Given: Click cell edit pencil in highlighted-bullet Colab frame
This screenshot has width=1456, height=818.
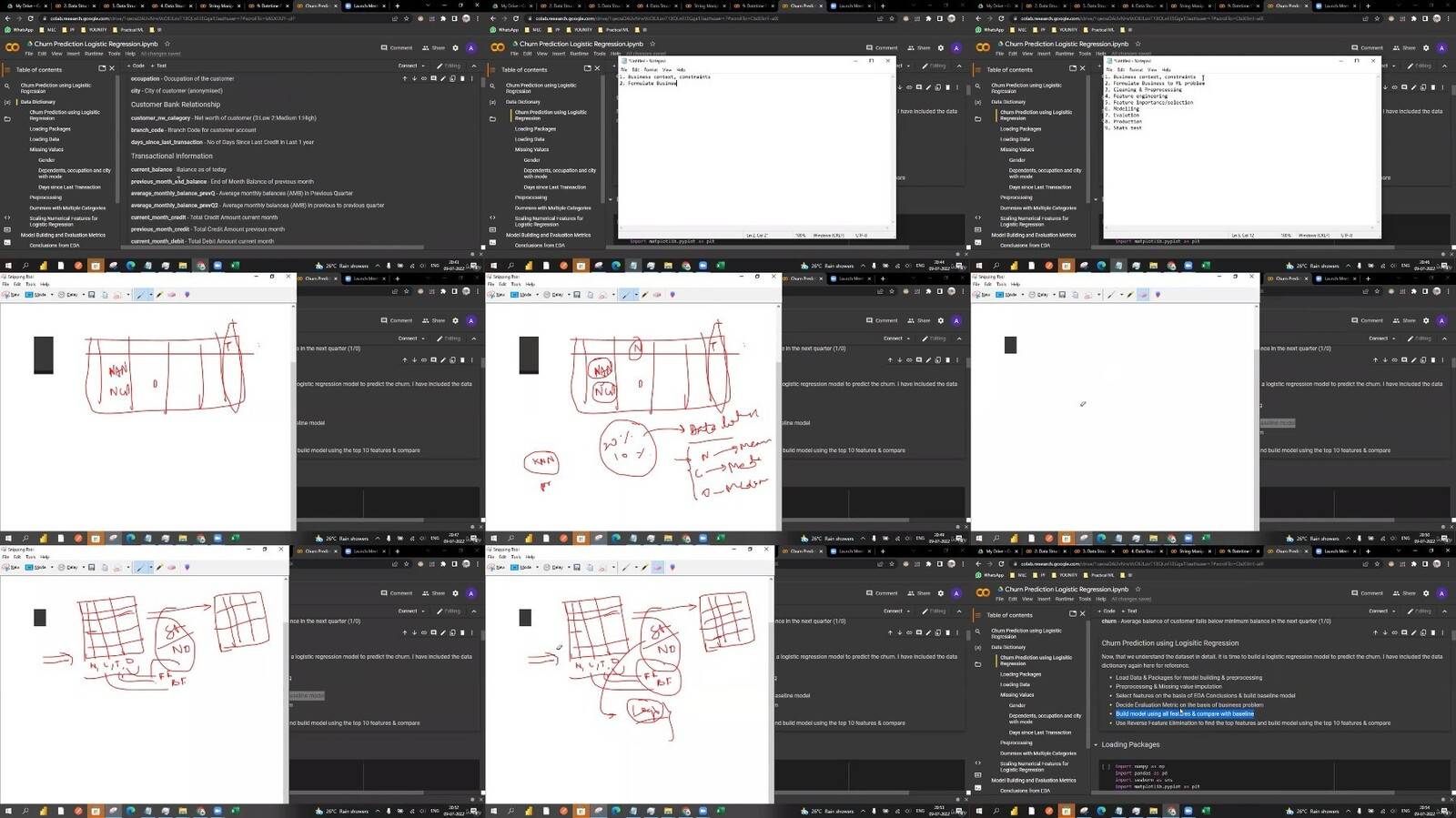Looking at the screenshot, I should (x=1414, y=632).
